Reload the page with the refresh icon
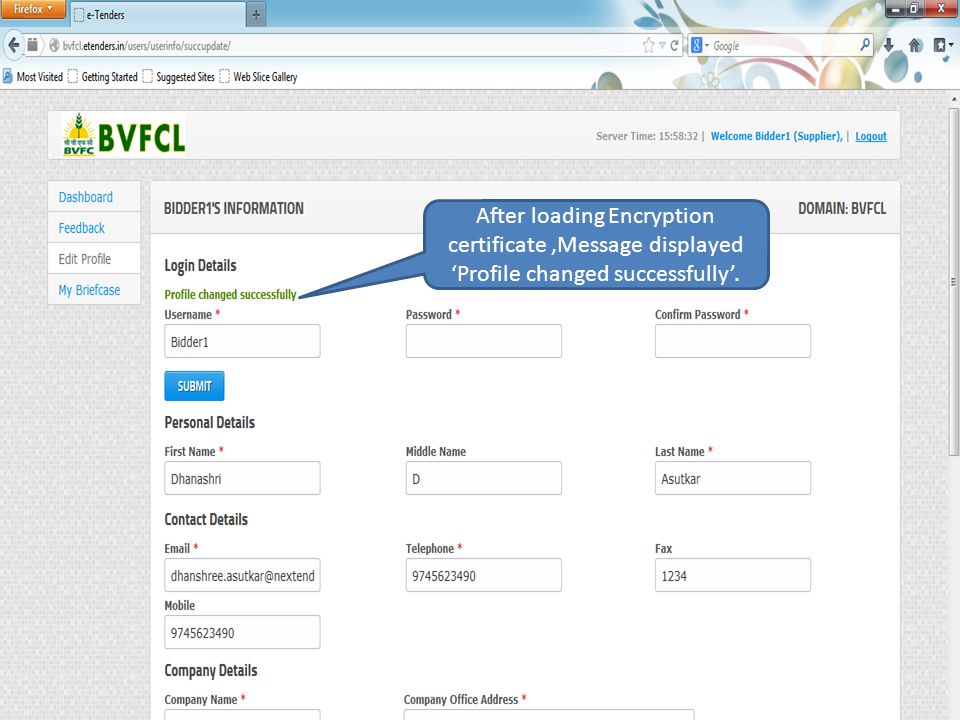Viewport: 960px width, 720px height. 674,45
